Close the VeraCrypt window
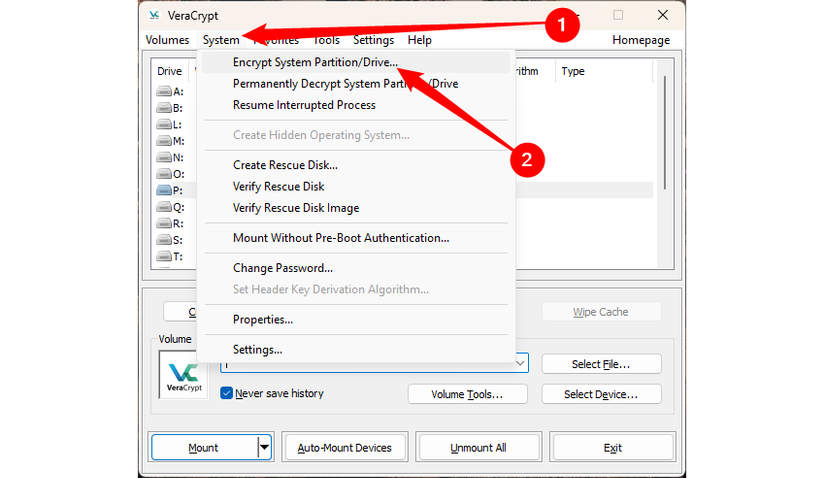This screenshot has height=478, width=825. [663, 15]
